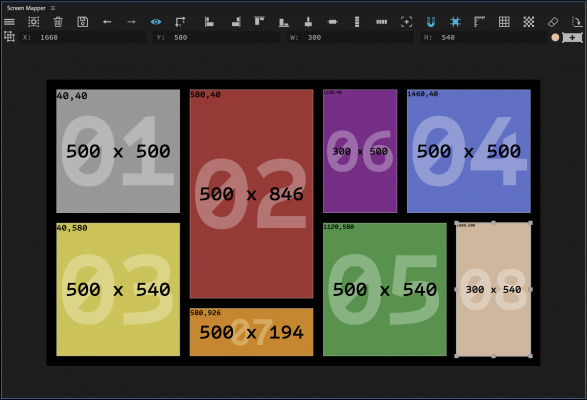587x400 pixels.
Task: Open the hamburger menu in the toolbar
Action: 9,22
